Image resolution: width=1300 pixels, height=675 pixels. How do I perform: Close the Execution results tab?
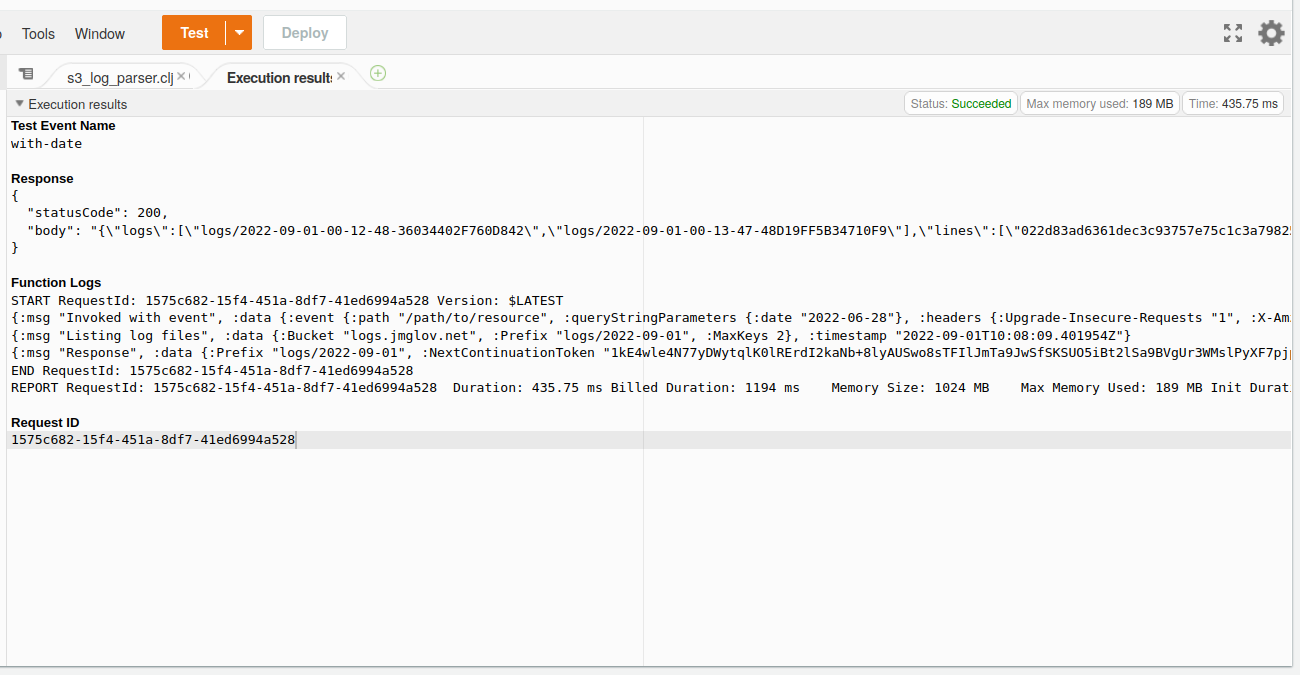(x=341, y=76)
